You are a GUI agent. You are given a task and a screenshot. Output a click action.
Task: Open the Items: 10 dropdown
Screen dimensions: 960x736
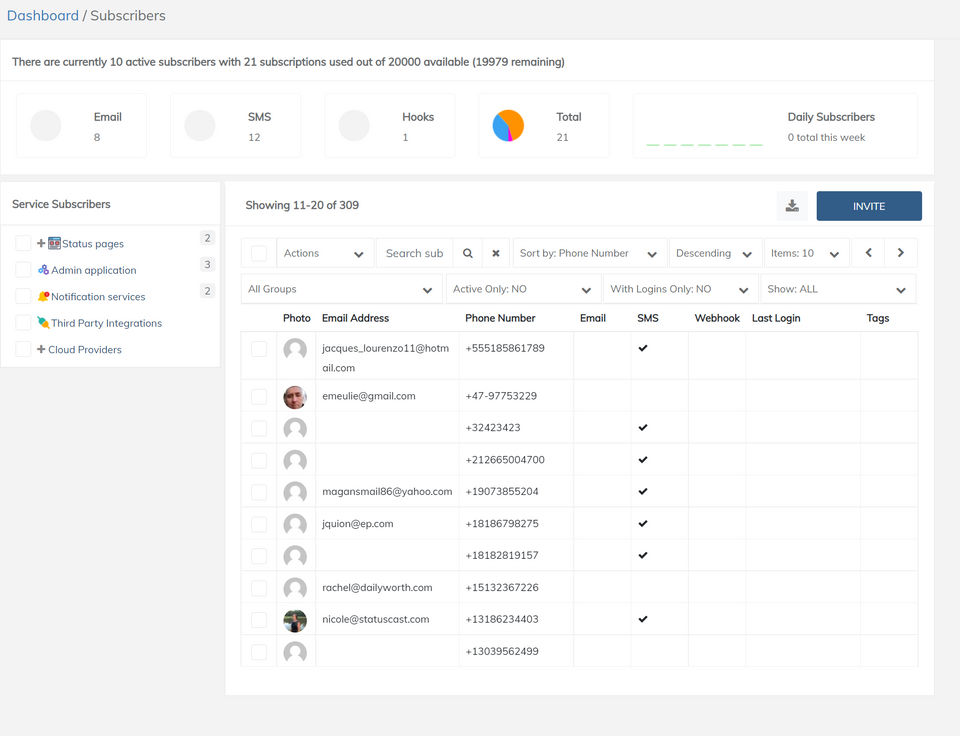click(x=806, y=253)
